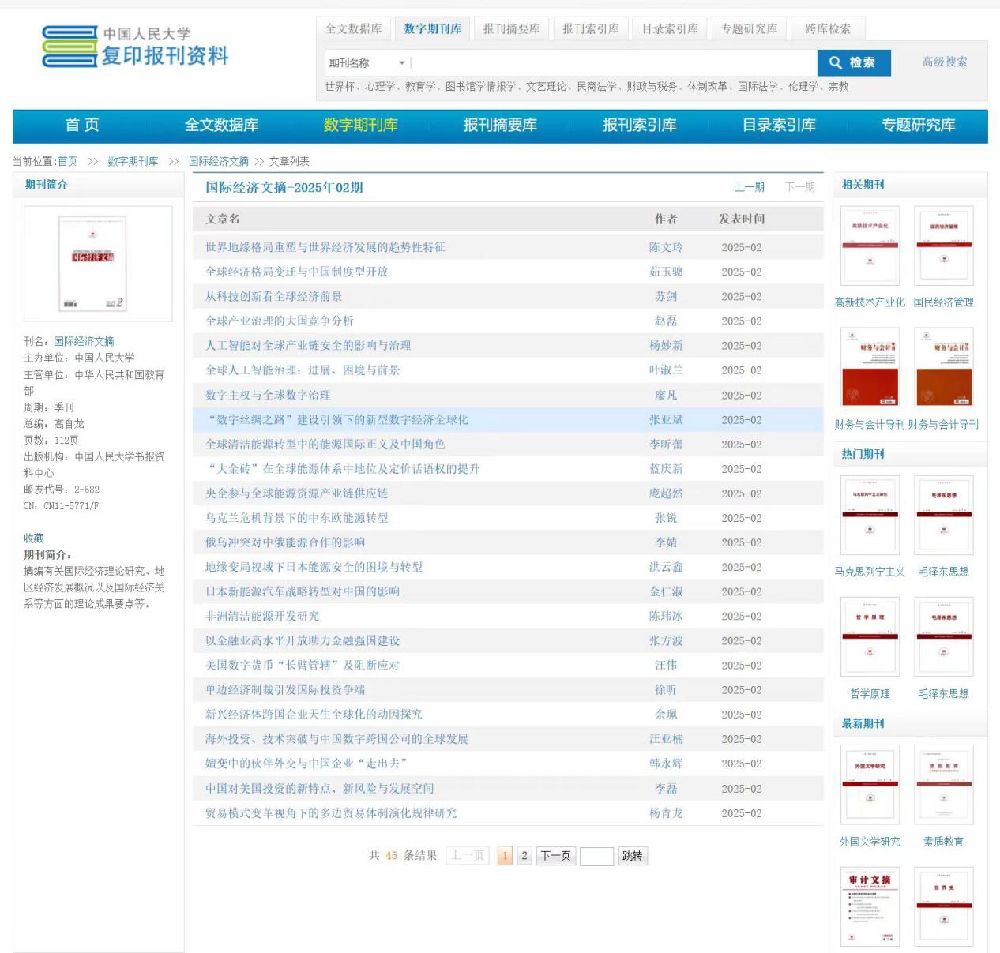Click the page number input box
Image resolution: width=1000 pixels, height=953 pixels.
(596, 856)
